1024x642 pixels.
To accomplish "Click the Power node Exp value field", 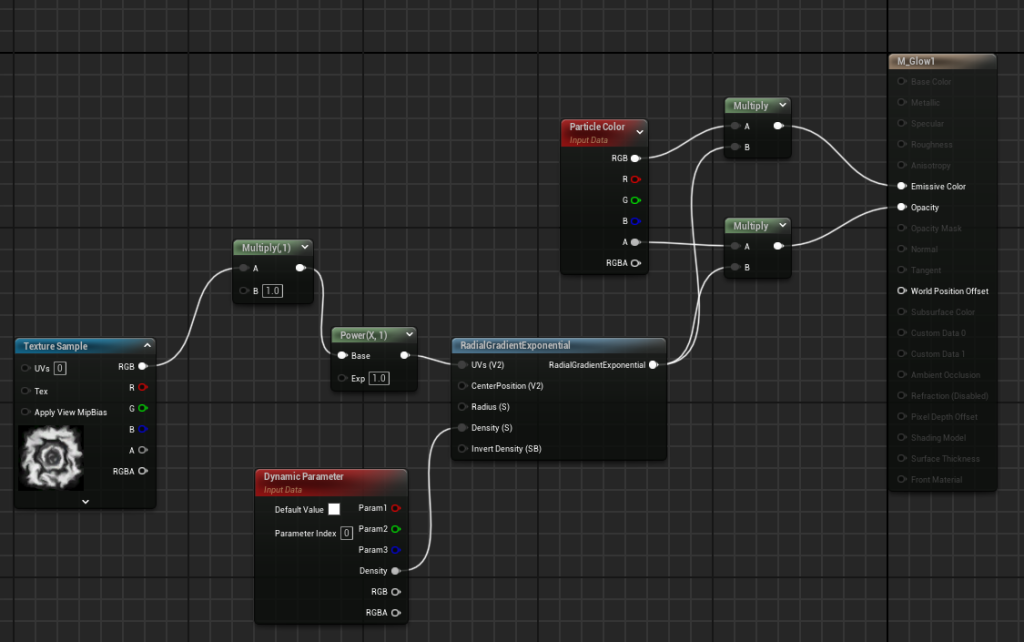I will click(x=379, y=378).
